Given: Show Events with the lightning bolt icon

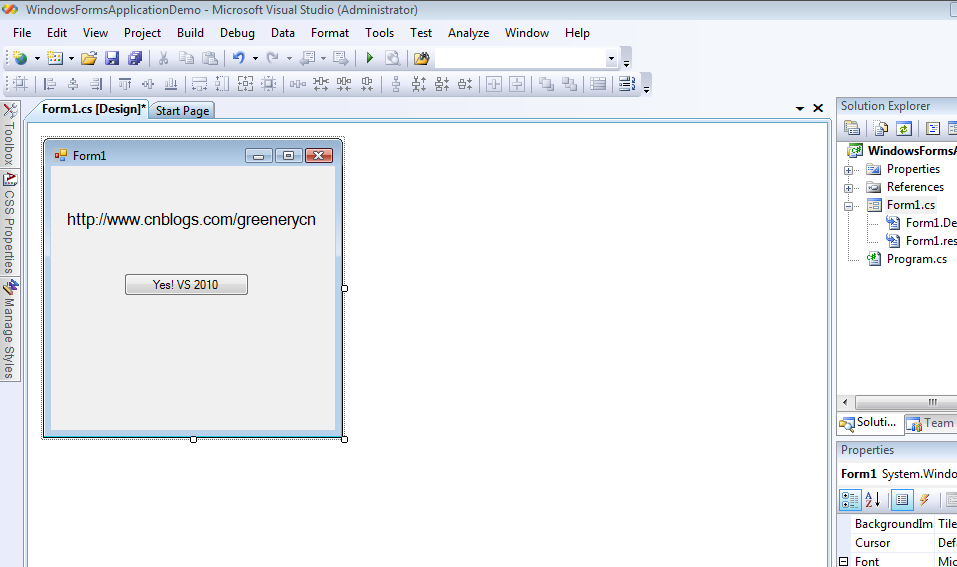Looking at the screenshot, I should (925, 500).
